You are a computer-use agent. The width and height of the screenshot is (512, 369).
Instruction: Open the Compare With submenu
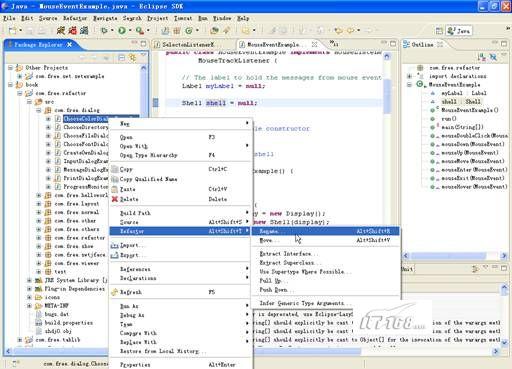(180, 333)
